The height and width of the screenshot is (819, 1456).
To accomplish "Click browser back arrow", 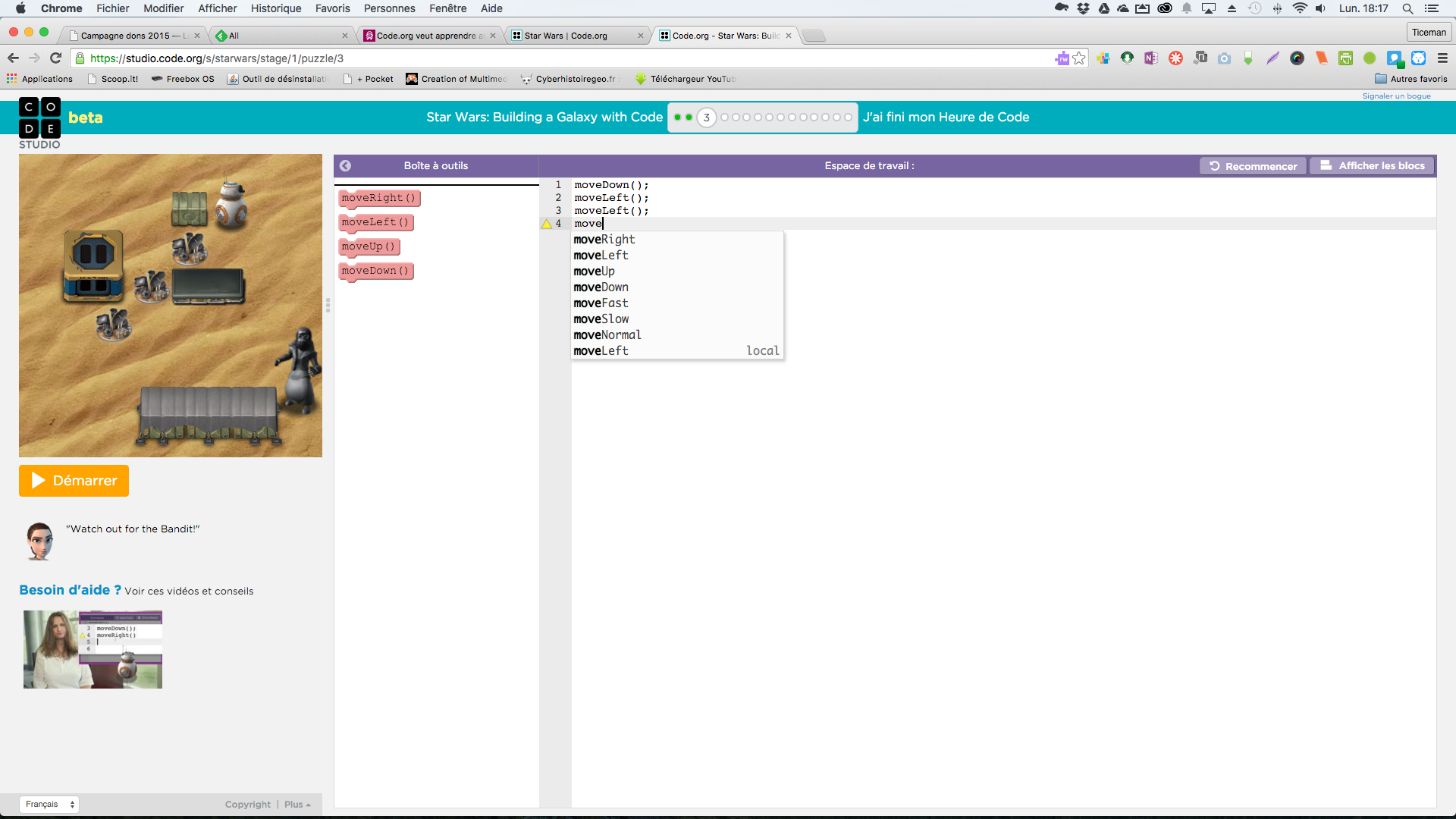I will click(13, 58).
